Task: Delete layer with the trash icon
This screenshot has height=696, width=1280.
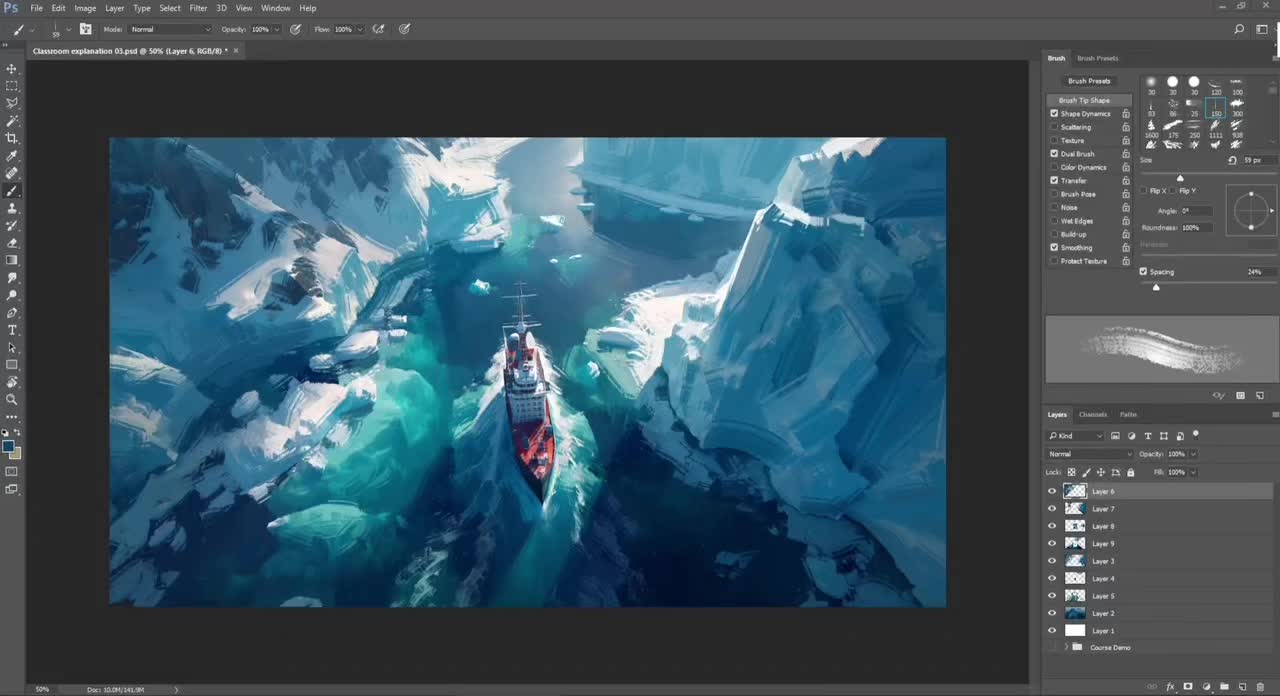Action: click(1260, 687)
